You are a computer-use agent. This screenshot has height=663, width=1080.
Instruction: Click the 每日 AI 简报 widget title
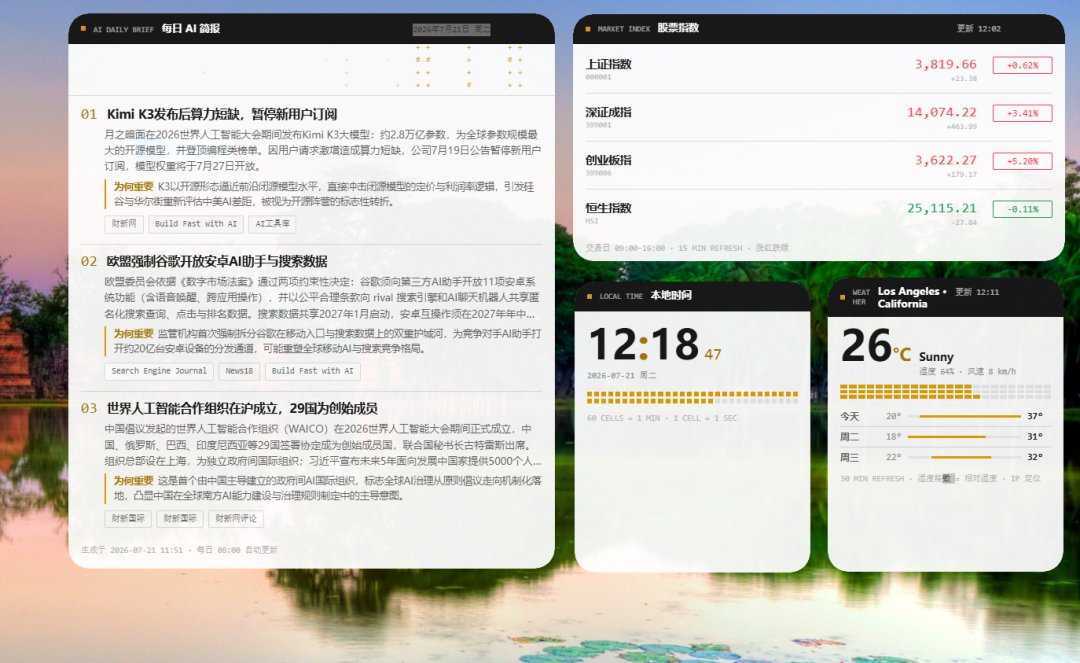[x=191, y=28]
